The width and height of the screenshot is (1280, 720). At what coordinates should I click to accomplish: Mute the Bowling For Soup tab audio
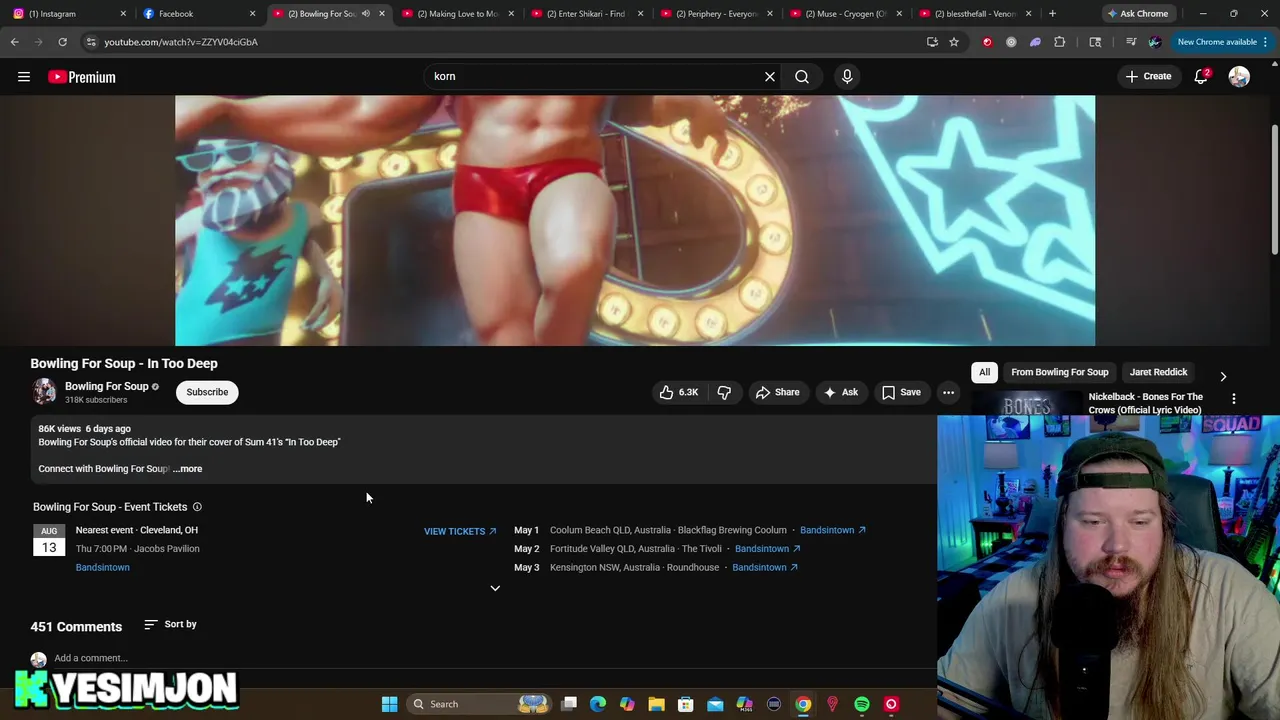365,14
